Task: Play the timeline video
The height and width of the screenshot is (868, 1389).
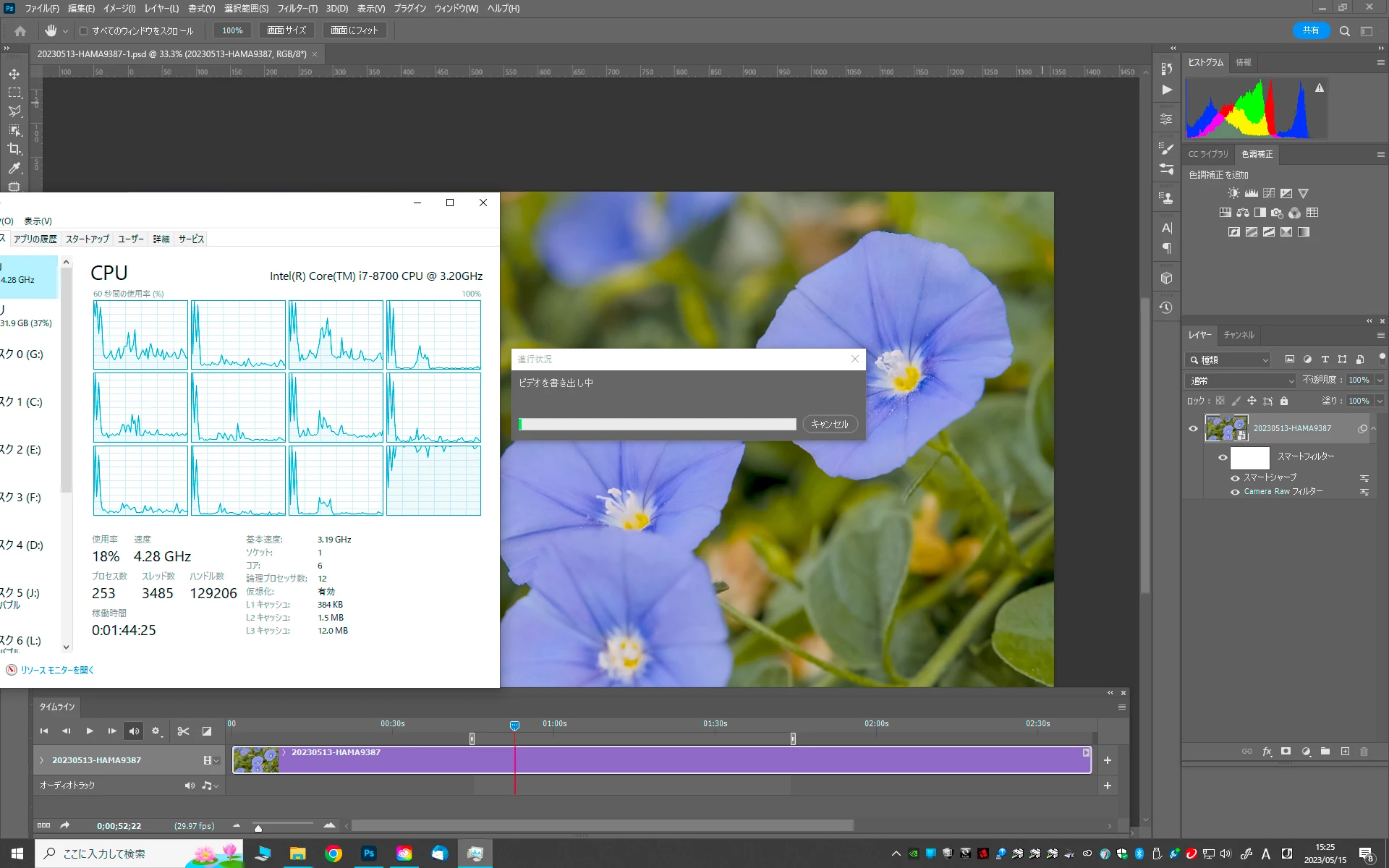Action: [90, 731]
